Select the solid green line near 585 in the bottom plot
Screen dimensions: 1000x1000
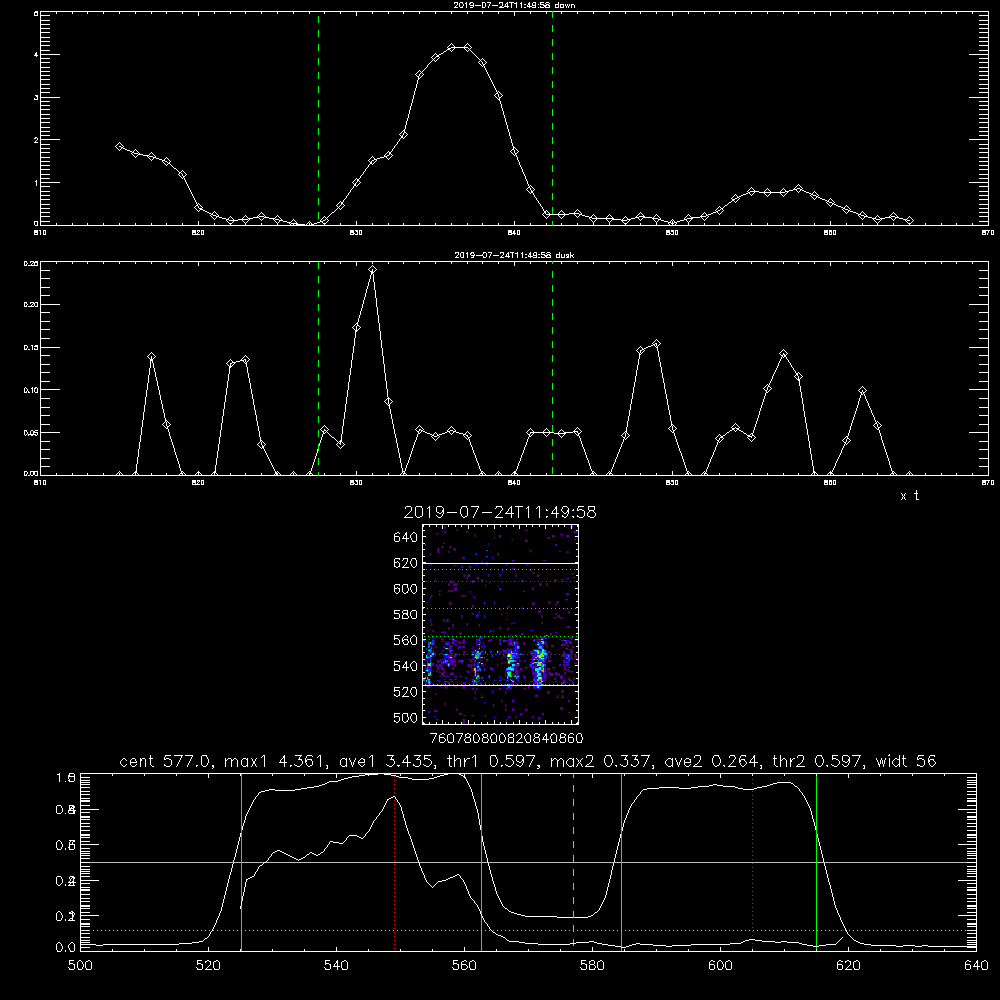coord(621,861)
